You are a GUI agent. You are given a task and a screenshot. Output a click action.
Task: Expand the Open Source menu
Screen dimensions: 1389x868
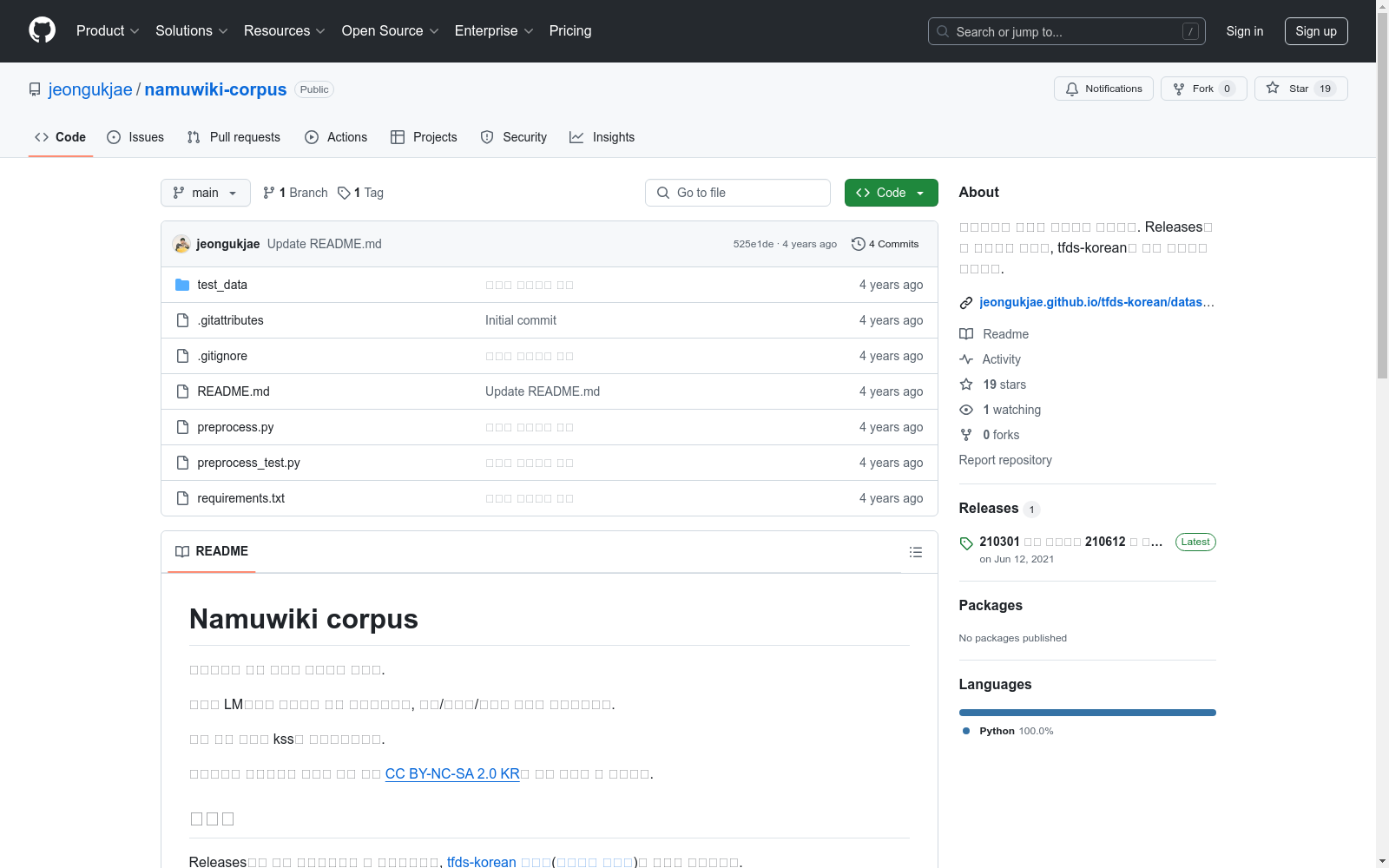point(391,31)
